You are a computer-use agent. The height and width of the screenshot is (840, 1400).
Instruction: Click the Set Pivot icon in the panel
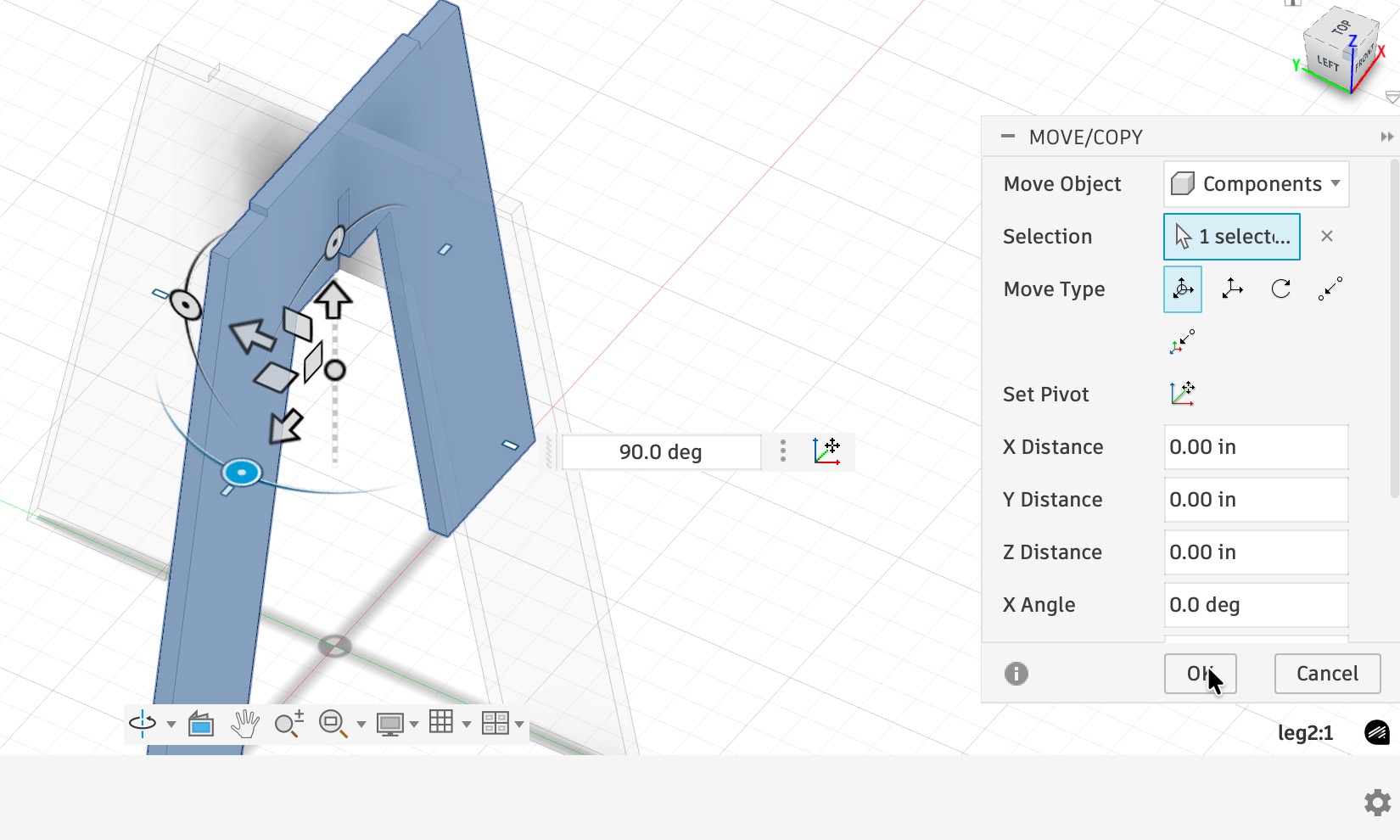1183,394
